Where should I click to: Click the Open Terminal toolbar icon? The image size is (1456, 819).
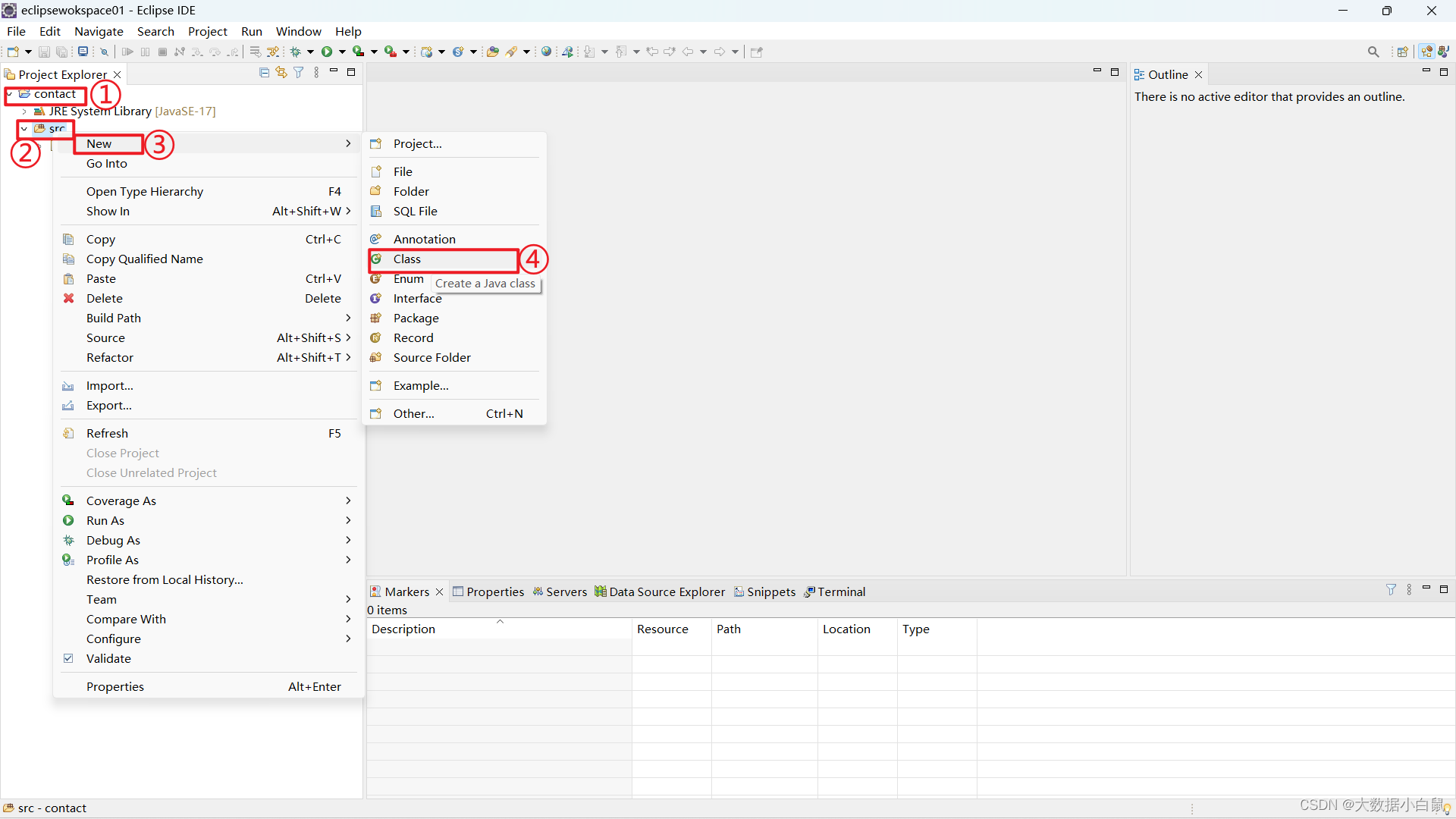[x=83, y=52]
